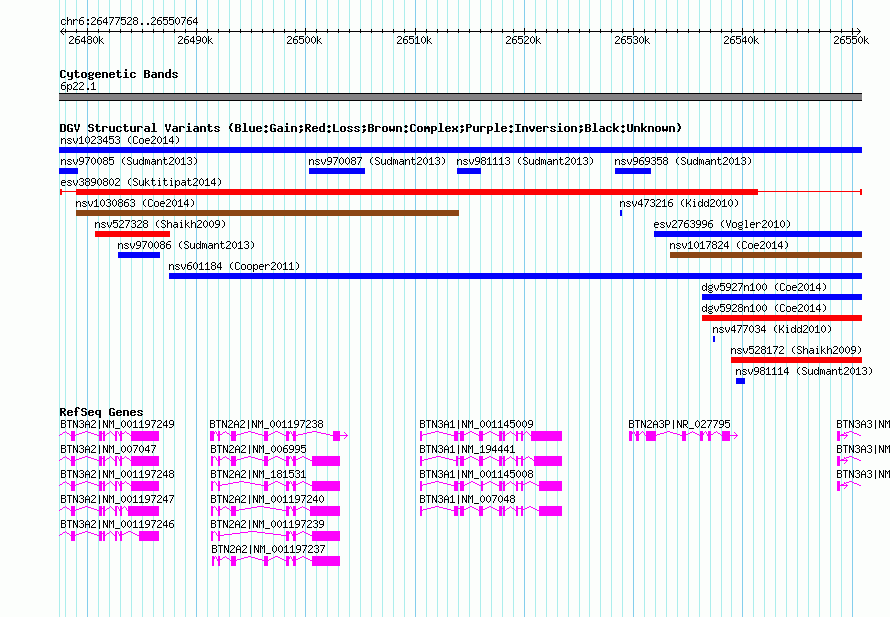Image resolution: width=890 pixels, height=617 pixels.
Task: Select the nsv981114 (Sudmant2013) blue marker
Action: click(740, 381)
